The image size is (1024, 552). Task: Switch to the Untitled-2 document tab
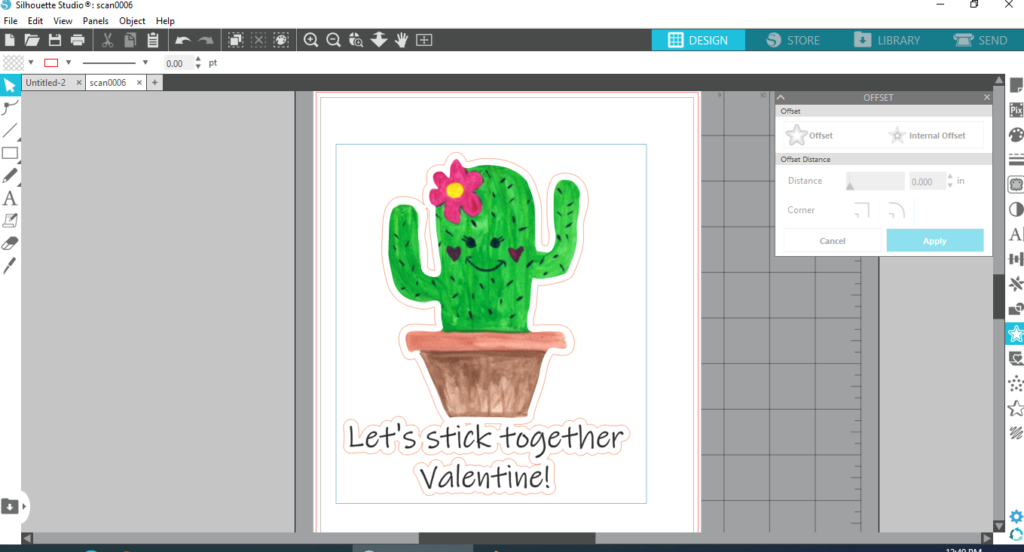point(46,82)
